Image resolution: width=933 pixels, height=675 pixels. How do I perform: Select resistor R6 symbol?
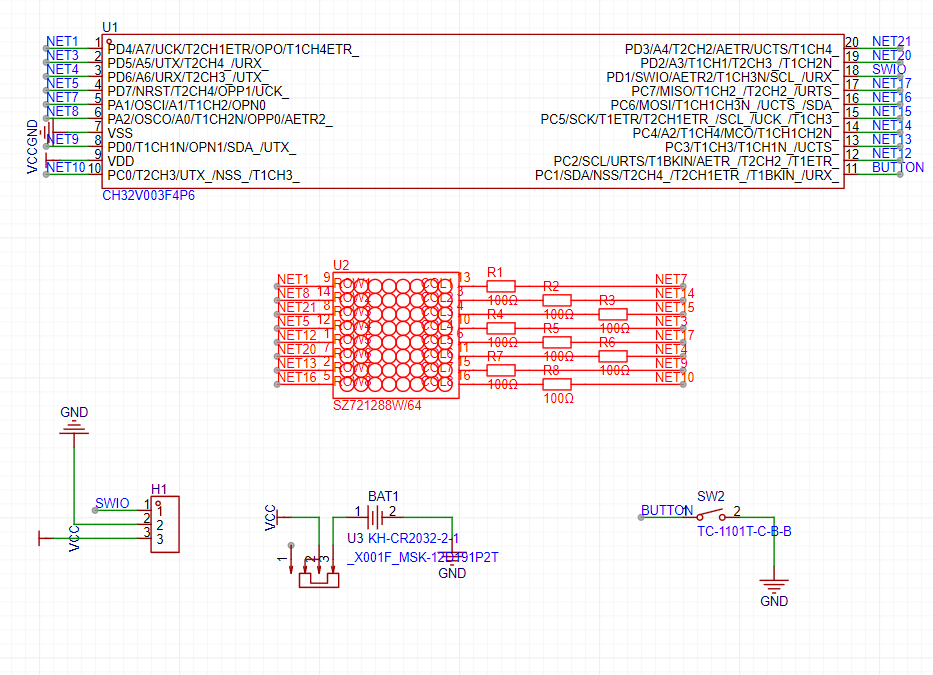point(613,356)
